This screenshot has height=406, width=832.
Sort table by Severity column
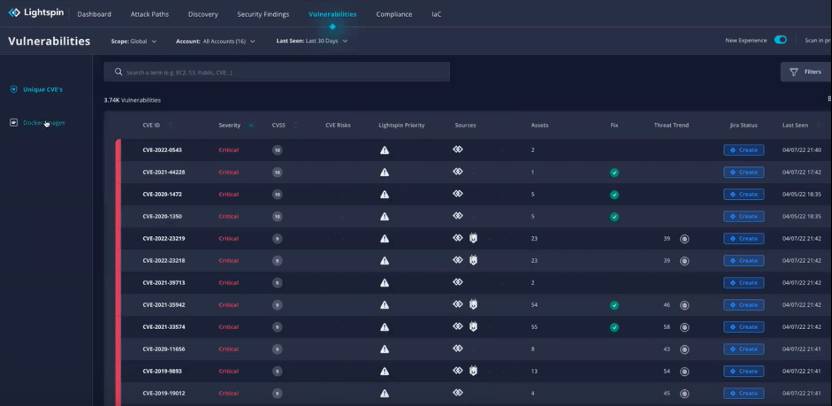point(230,125)
